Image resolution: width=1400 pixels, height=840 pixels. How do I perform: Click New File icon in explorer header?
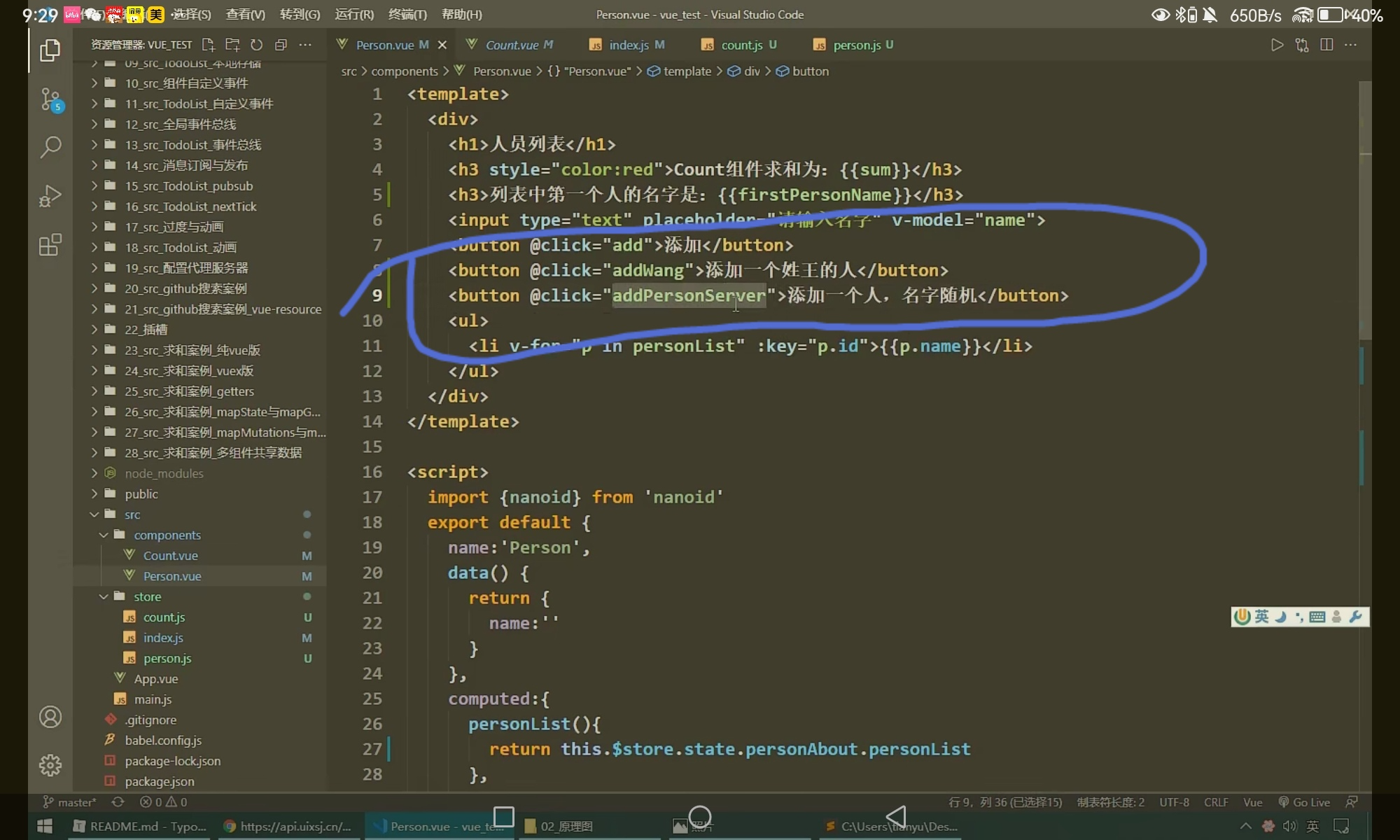(x=208, y=45)
